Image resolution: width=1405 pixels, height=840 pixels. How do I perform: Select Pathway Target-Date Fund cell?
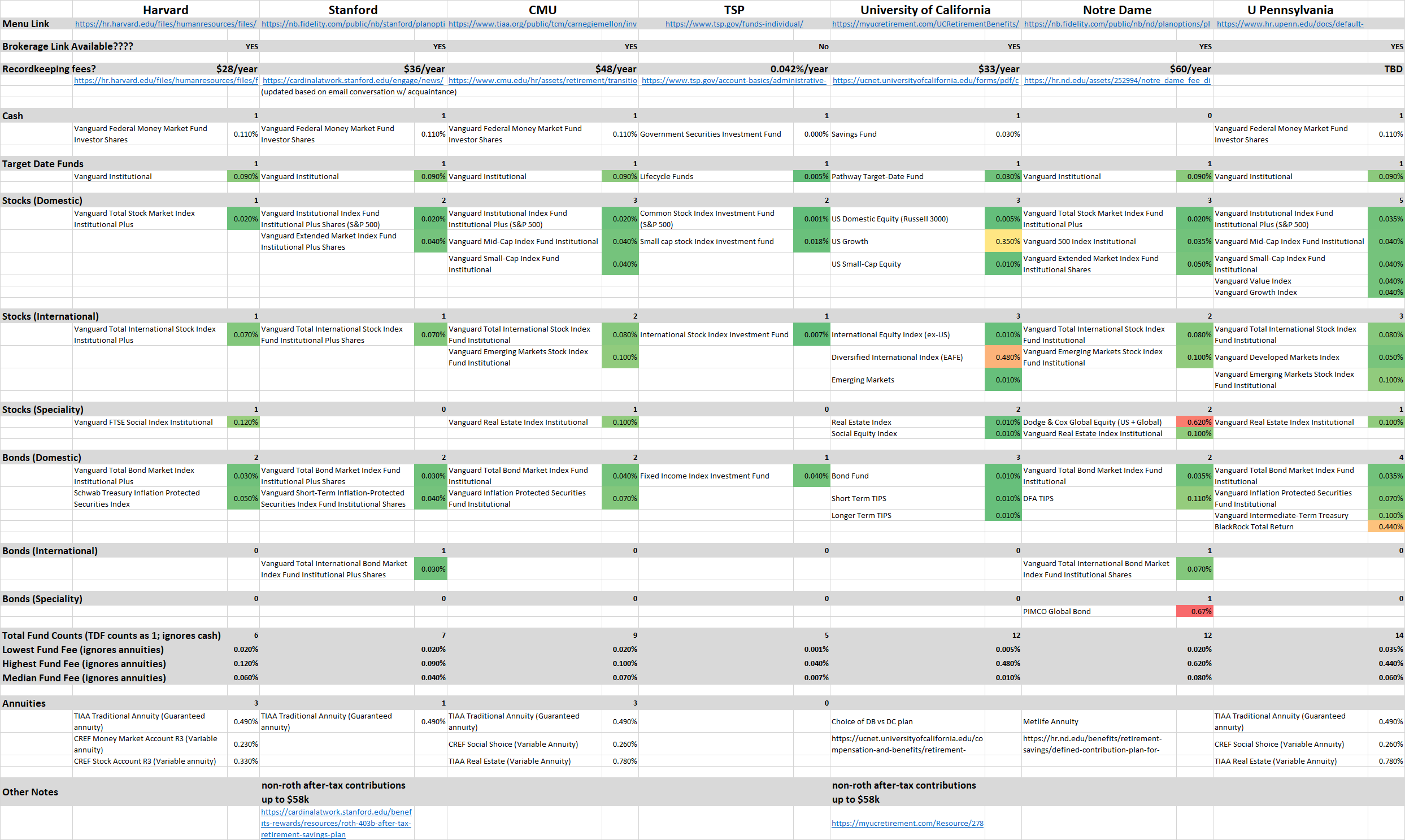907,177
